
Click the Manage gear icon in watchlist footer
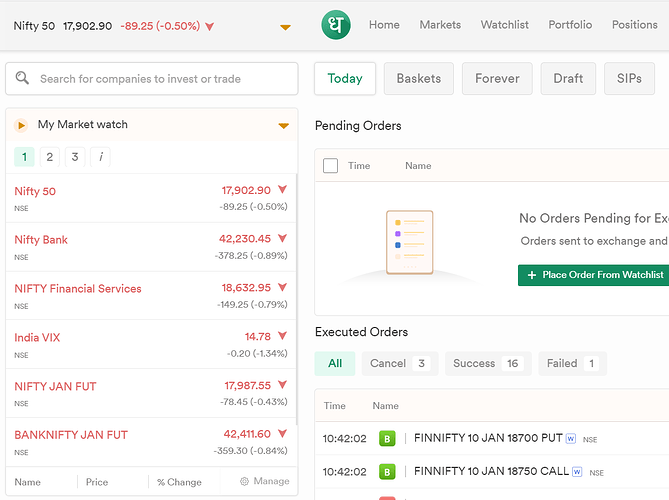pos(244,481)
